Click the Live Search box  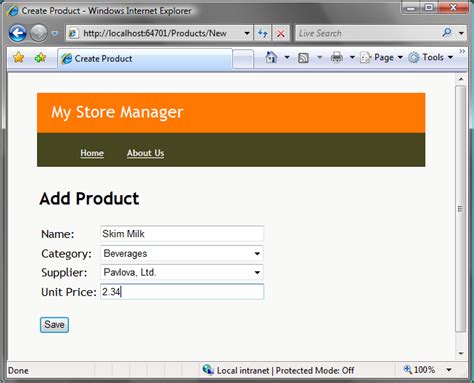pyautogui.click(x=367, y=33)
